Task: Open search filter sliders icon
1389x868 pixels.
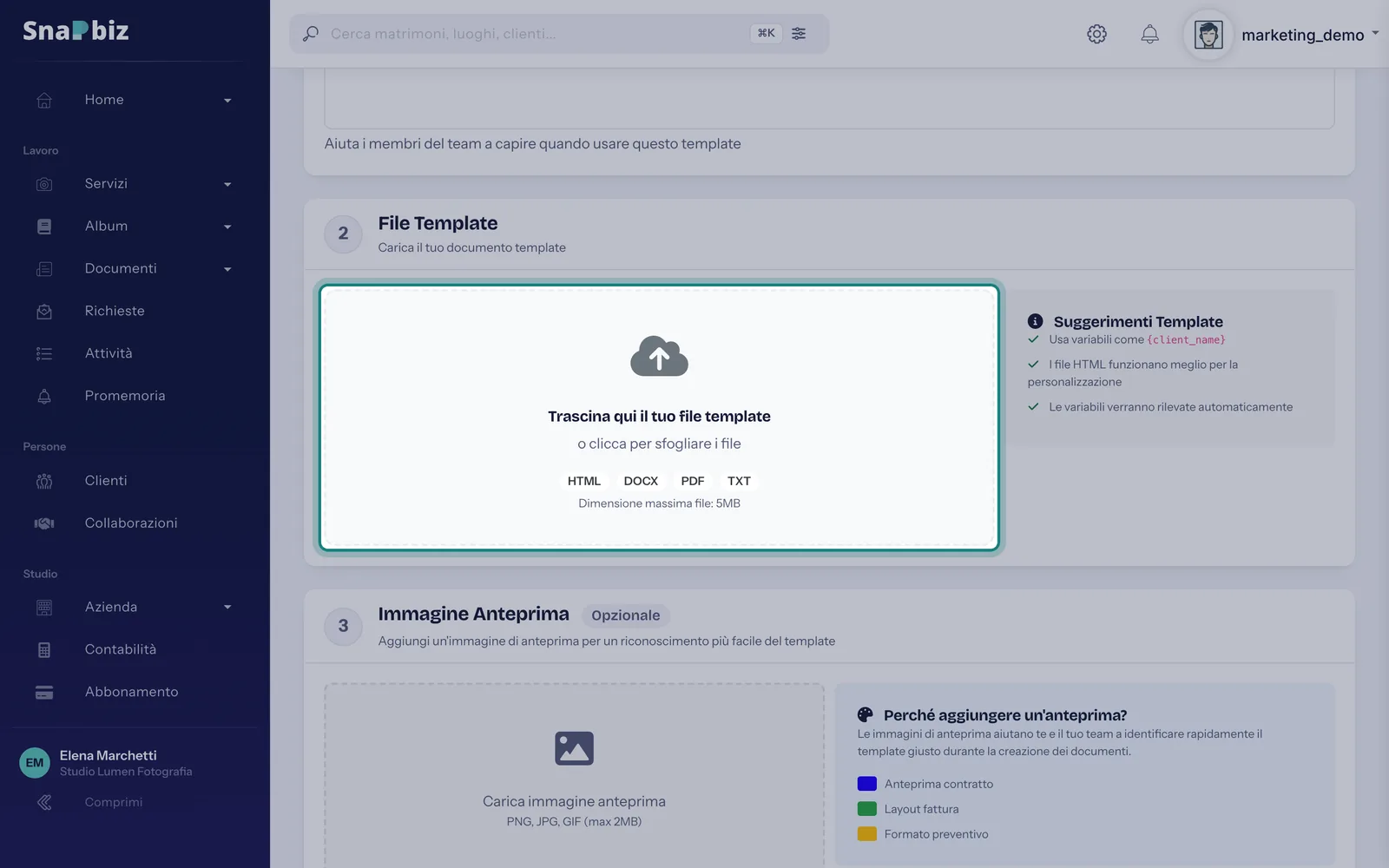Action: (799, 33)
